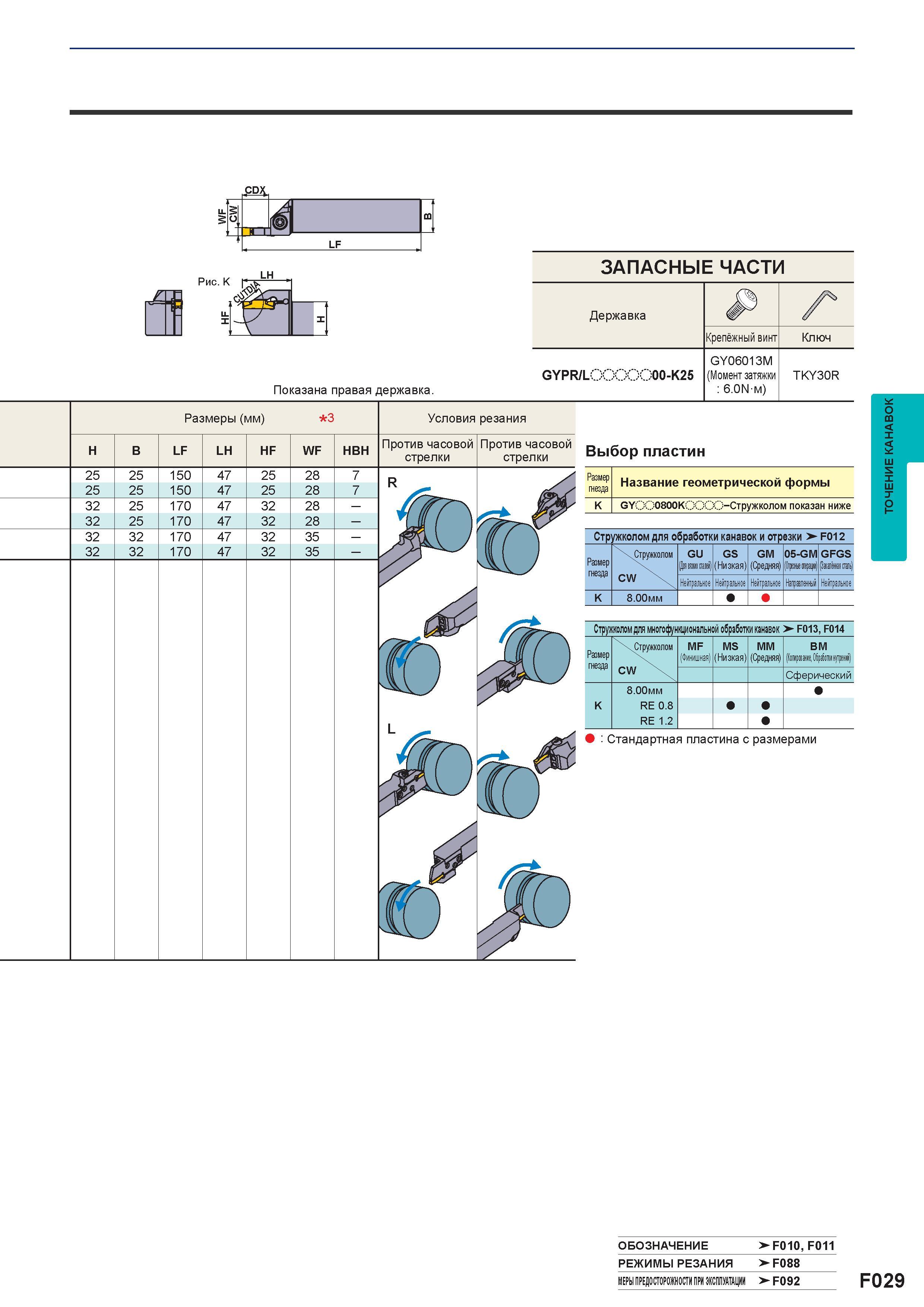
Task: Click the R label in cutting conditions
Action: [x=392, y=483]
